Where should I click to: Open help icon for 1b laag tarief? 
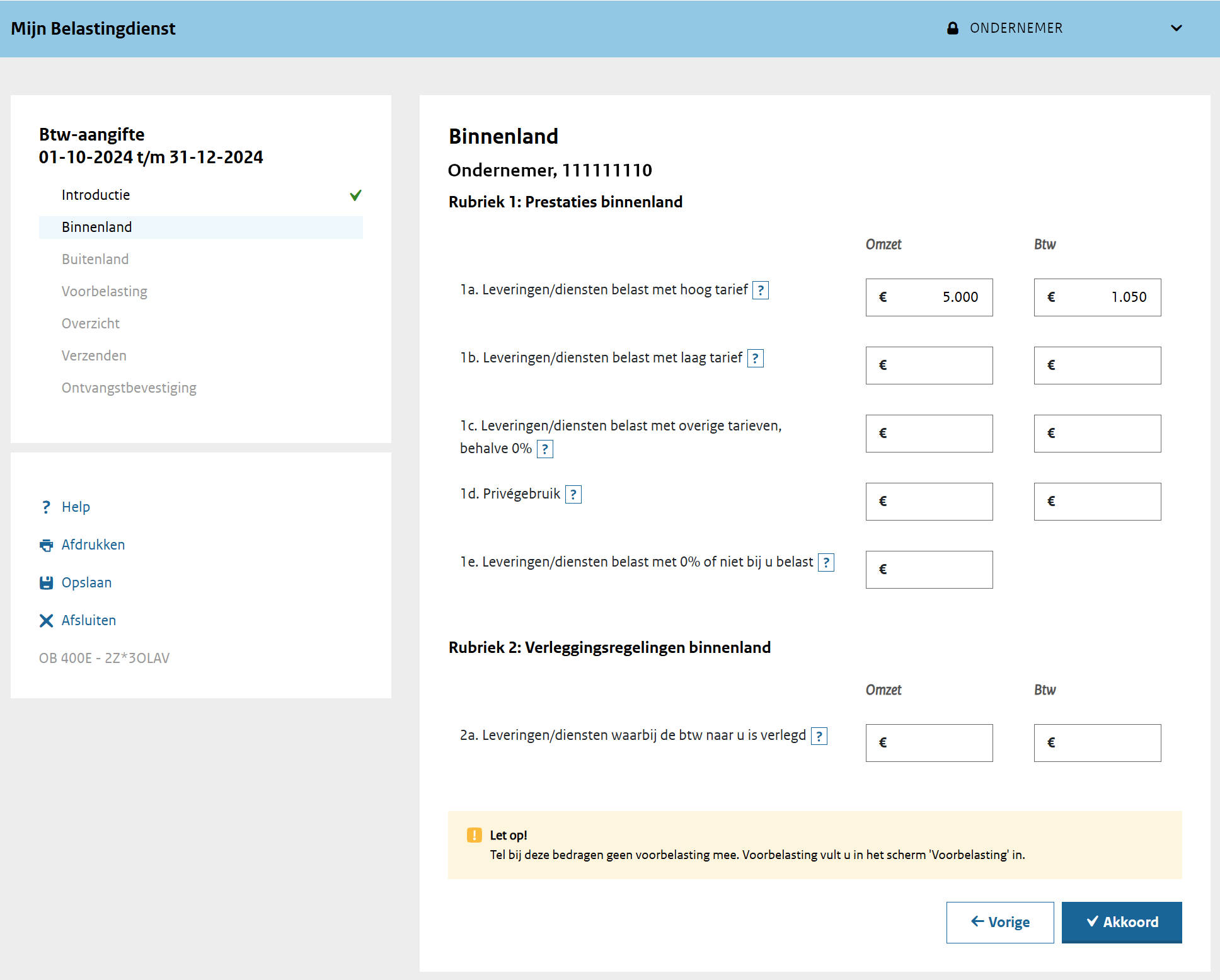[x=755, y=359]
